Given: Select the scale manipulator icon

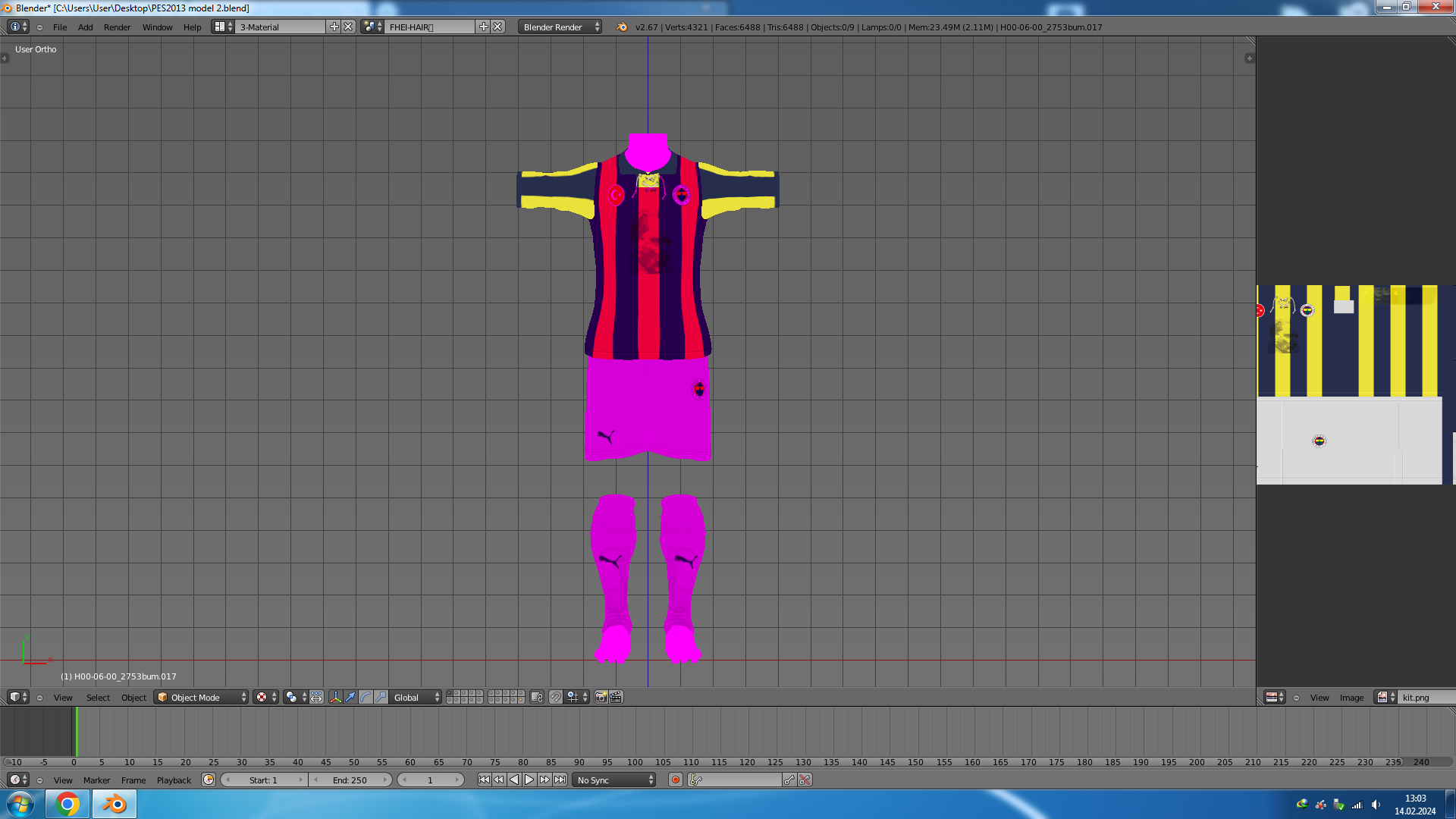Looking at the screenshot, I should point(381,697).
